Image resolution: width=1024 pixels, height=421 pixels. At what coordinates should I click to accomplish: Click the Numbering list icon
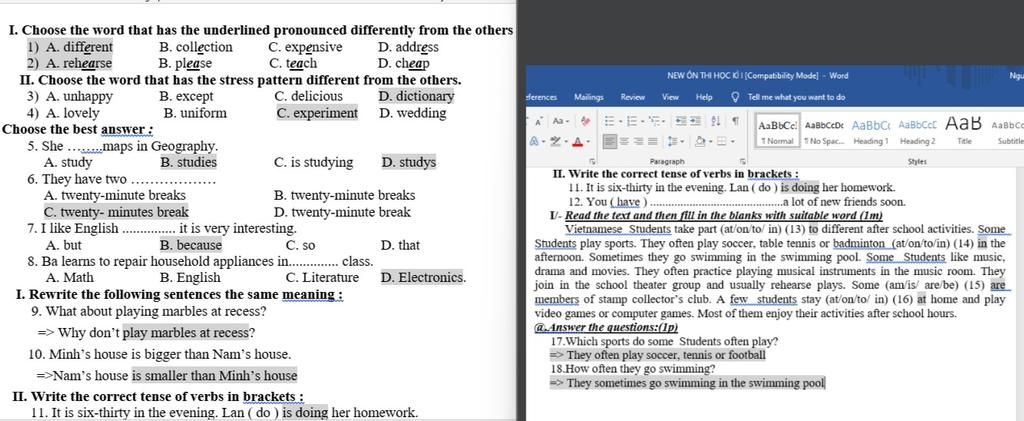tap(632, 121)
